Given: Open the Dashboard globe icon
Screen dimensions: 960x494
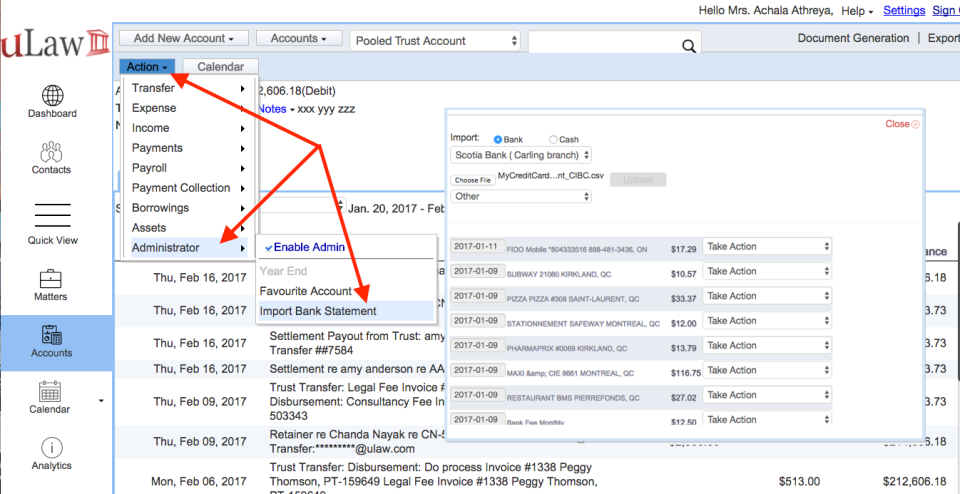Looking at the screenshot, I should 53,95.
